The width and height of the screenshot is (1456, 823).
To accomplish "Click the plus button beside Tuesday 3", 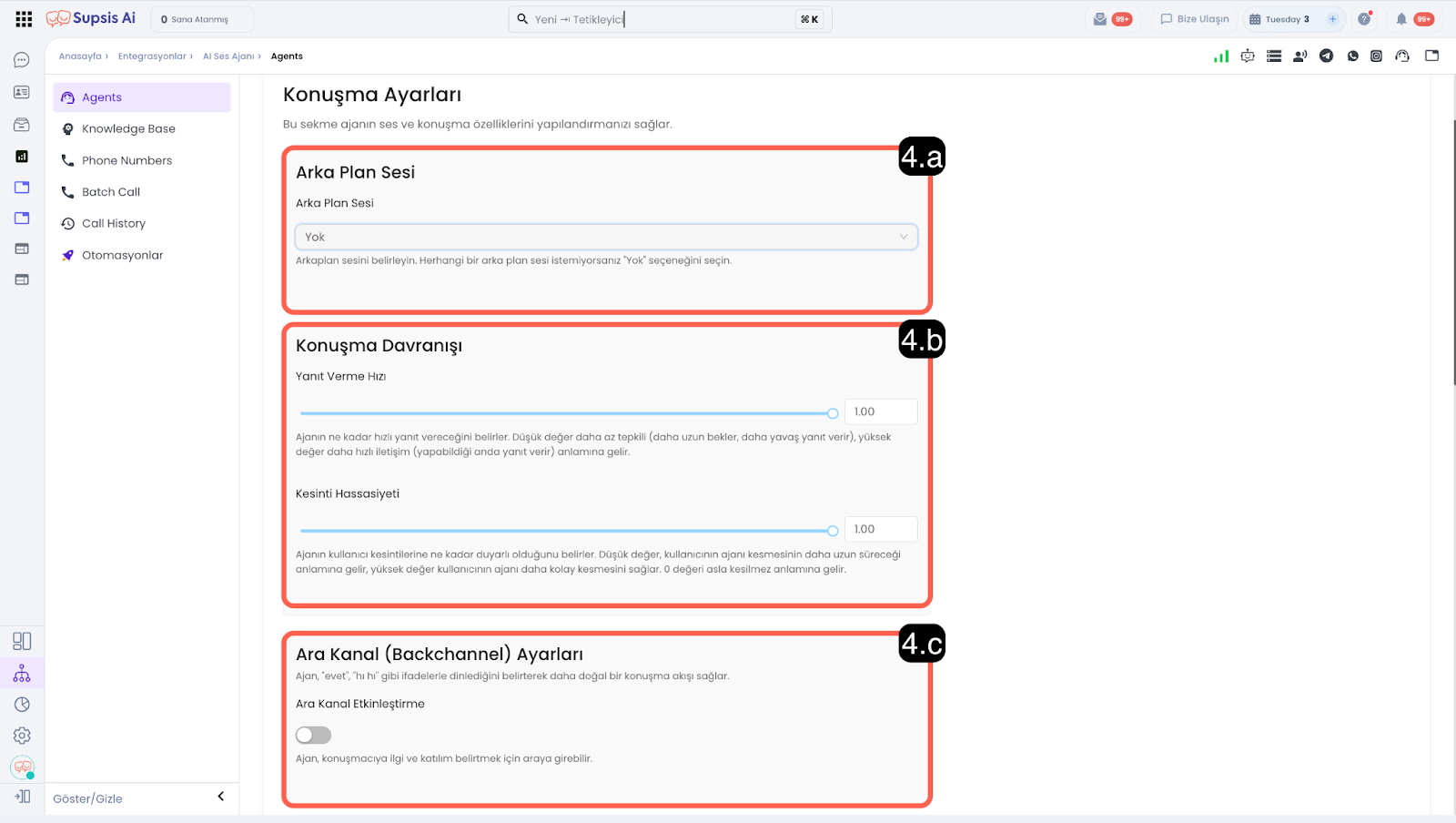I will 1332,19.
